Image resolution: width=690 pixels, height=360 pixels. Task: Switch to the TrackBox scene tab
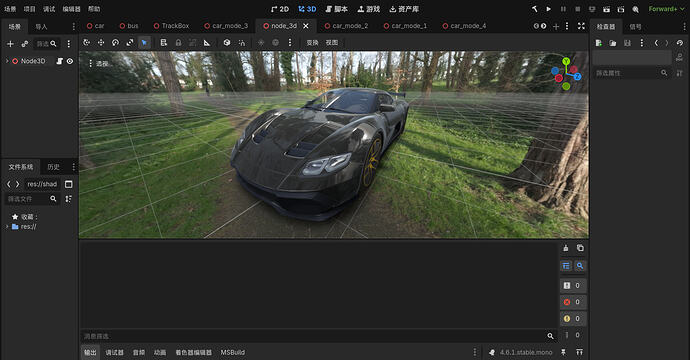point(171,26)
